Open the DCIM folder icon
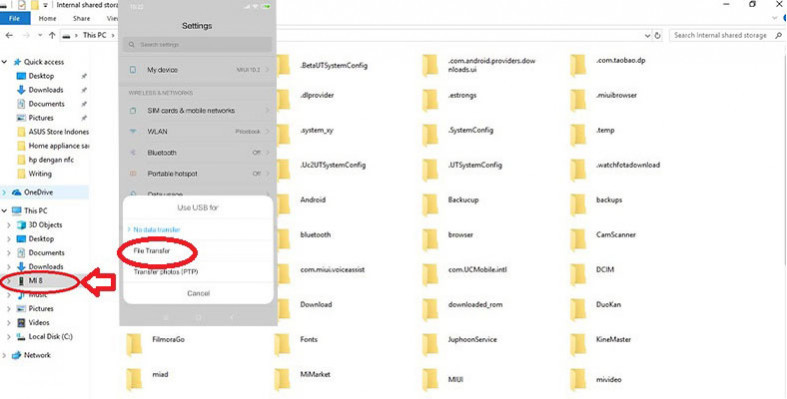Screen dimensions: 787x399 pyautogui.click(x=578, y=274)
